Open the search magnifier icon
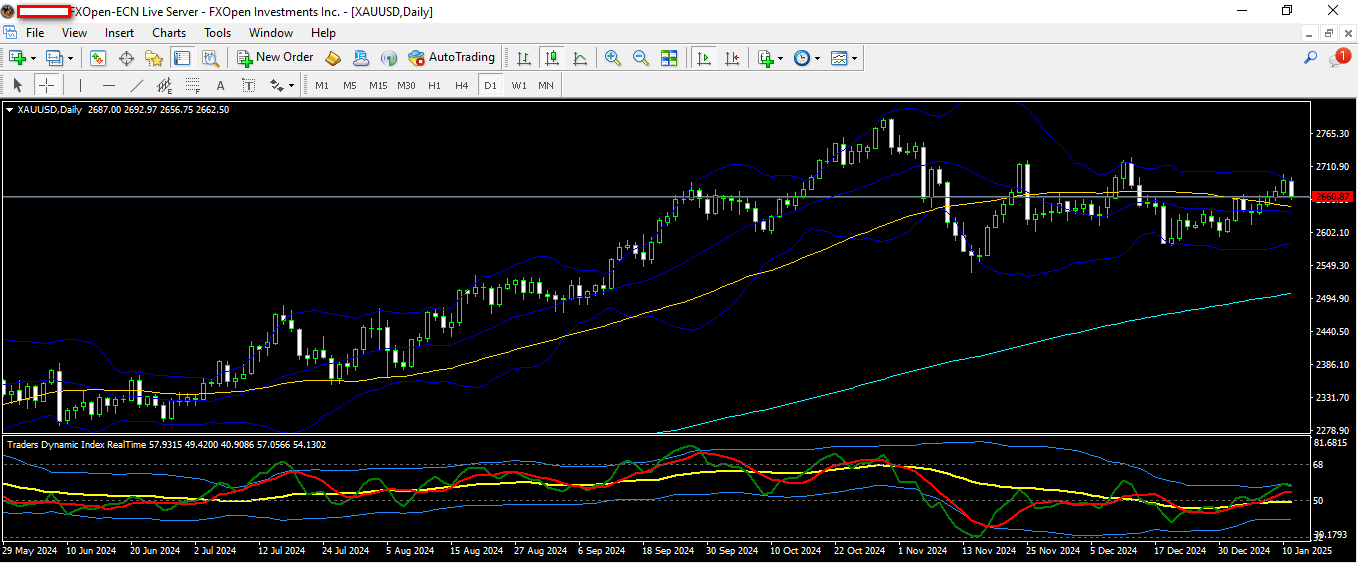The width and height of the screenshot is (1358, 563). click(1310, 58)
